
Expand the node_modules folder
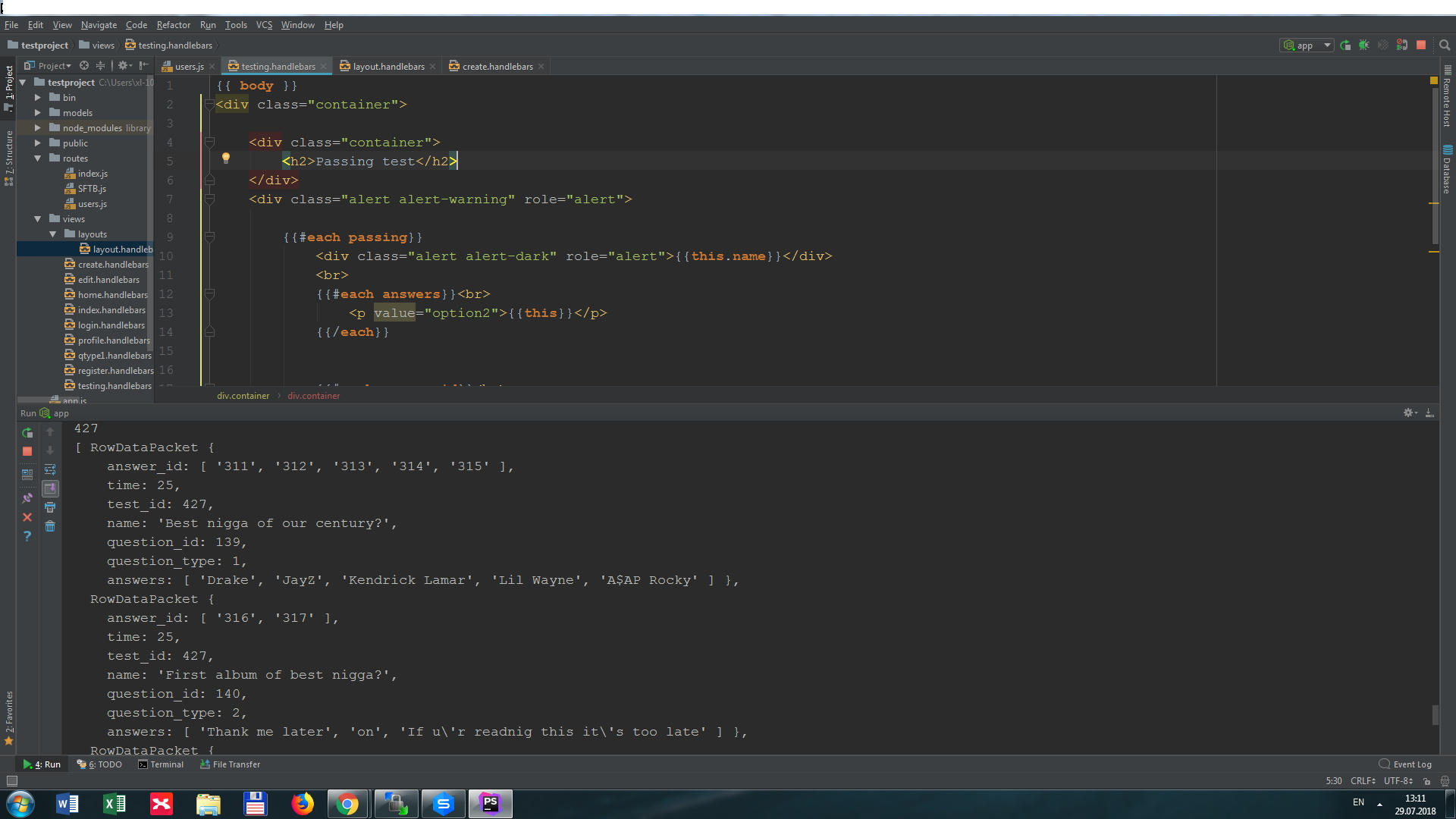[x=38, y=128]
